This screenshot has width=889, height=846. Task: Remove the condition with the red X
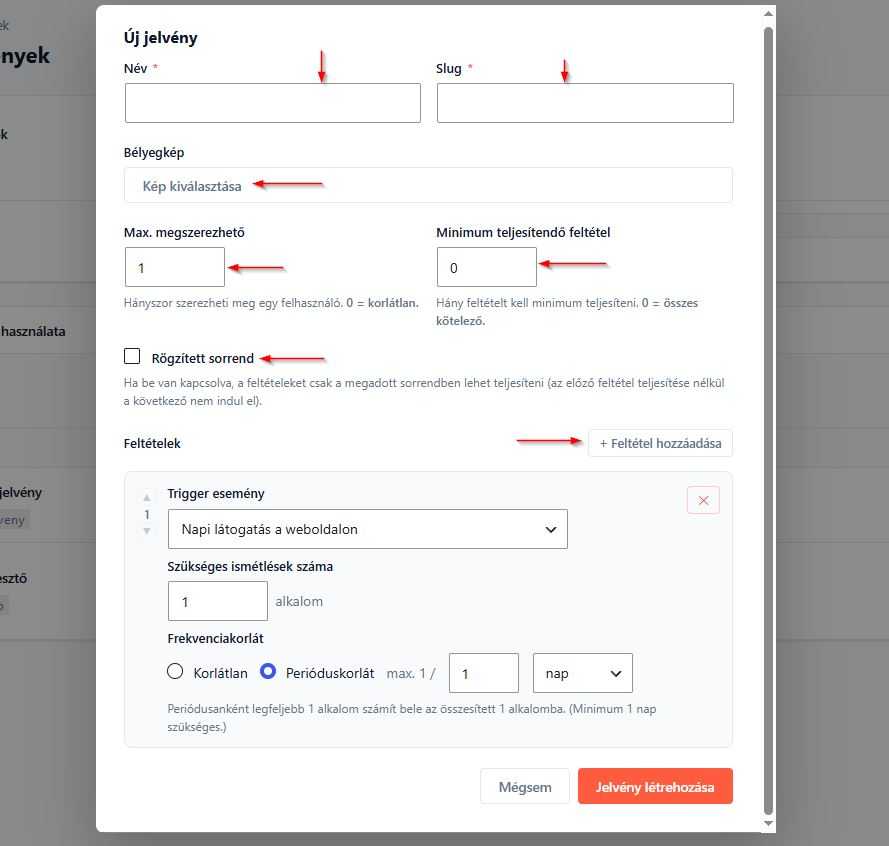[703, 500]
